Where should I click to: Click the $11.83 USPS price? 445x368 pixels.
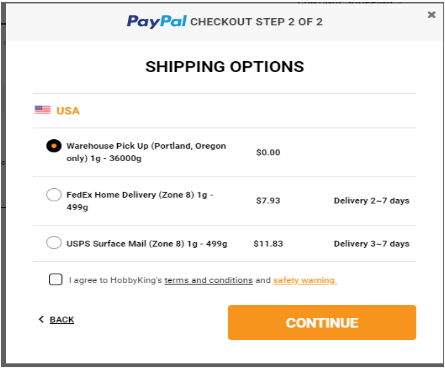click(268, 244)
